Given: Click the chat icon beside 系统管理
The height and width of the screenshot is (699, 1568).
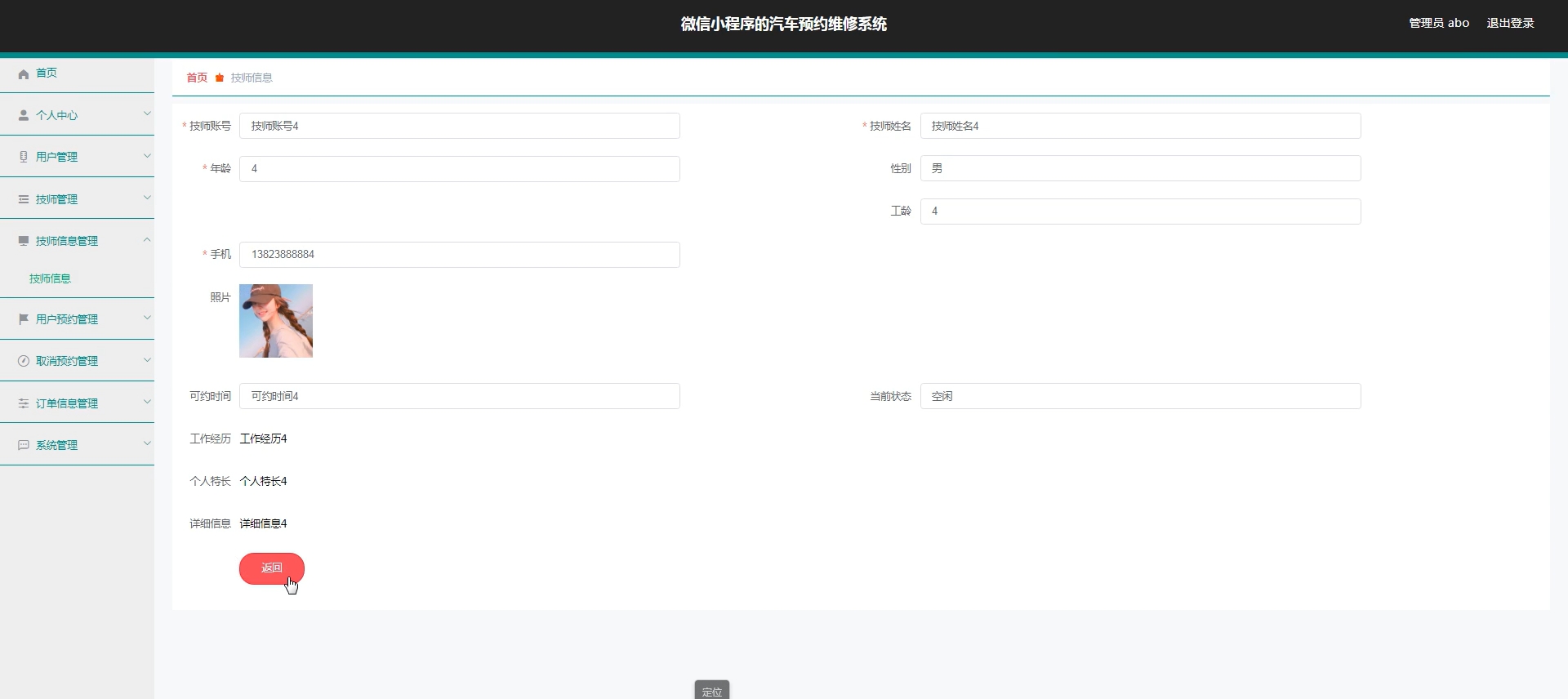Looking at the screenshot, I should point(24,445).
